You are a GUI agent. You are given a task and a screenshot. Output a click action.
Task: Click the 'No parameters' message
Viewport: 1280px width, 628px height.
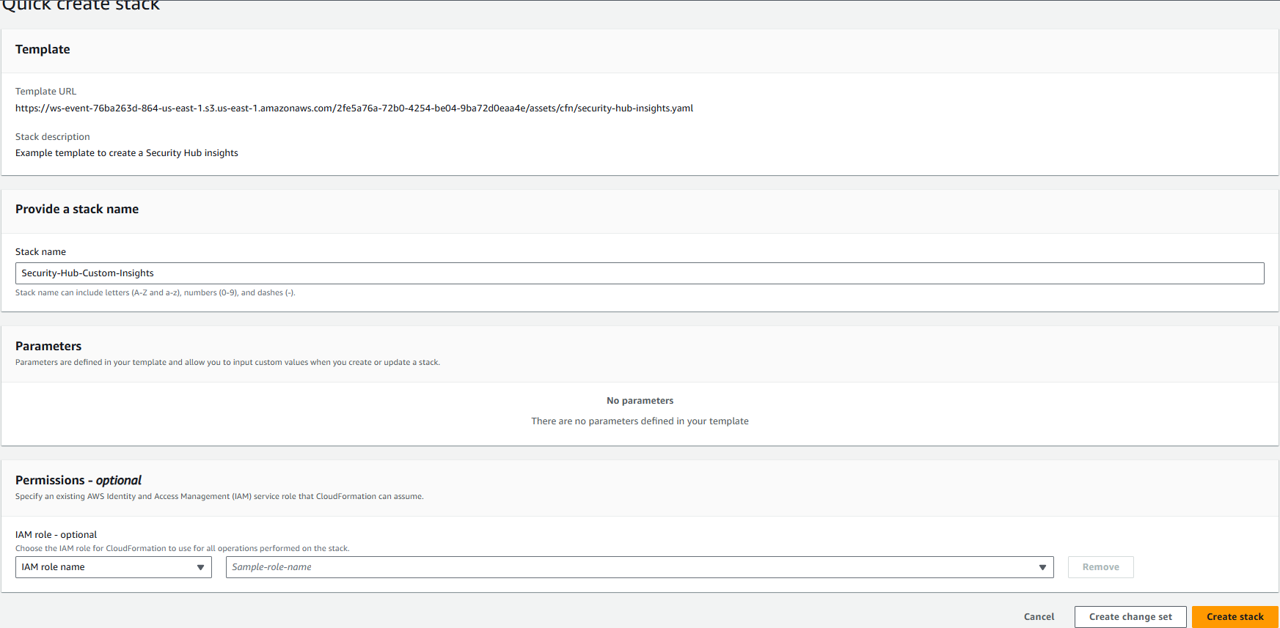point(640,400)
